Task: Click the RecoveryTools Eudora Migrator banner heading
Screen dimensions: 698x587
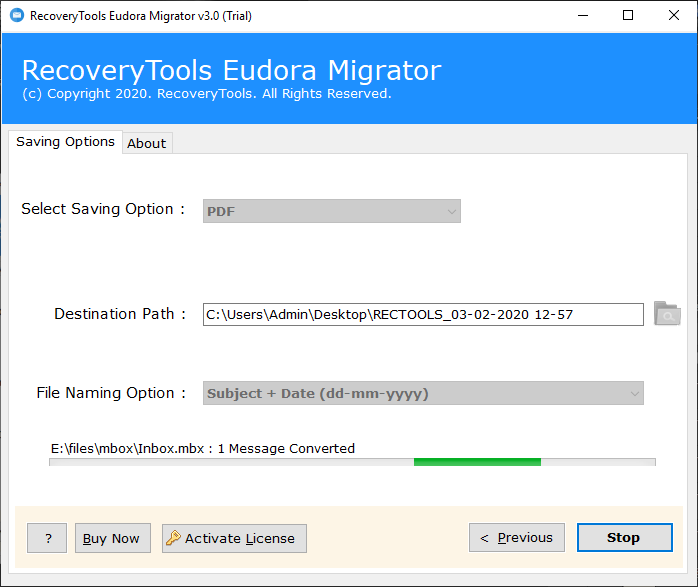Action: point(231,70)
